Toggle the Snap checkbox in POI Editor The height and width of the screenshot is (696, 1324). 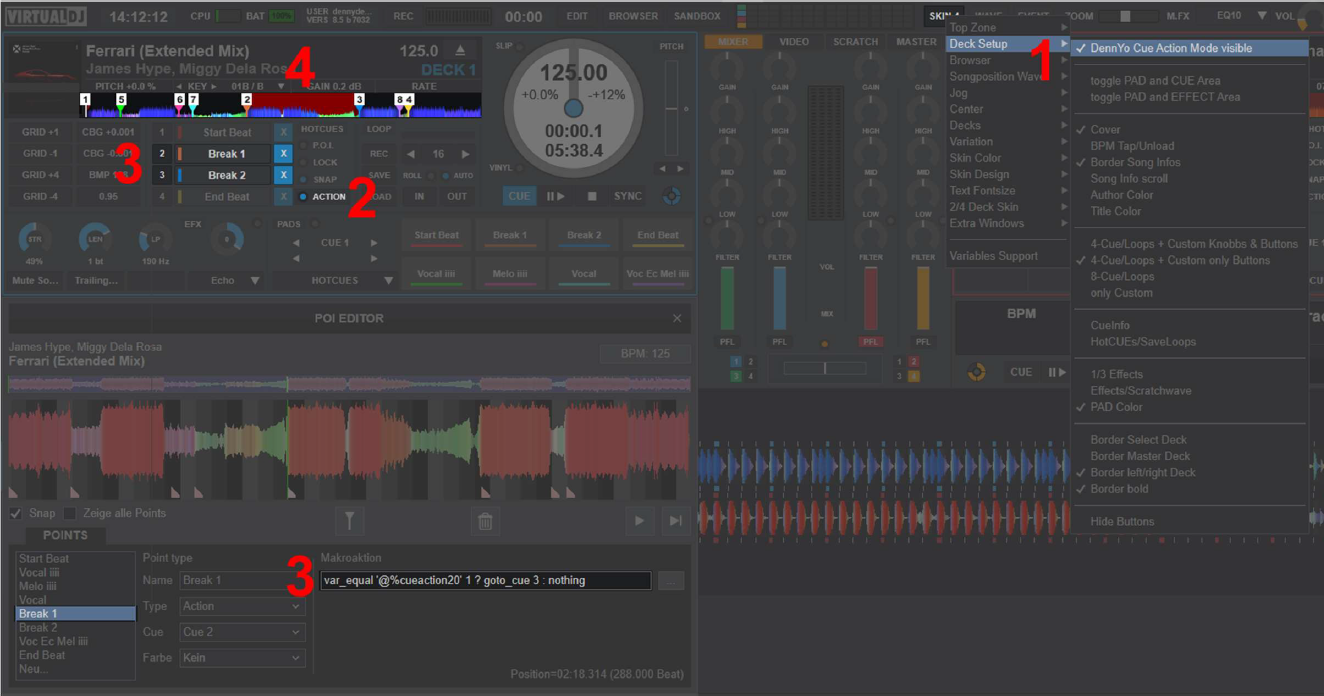[16, 513]
